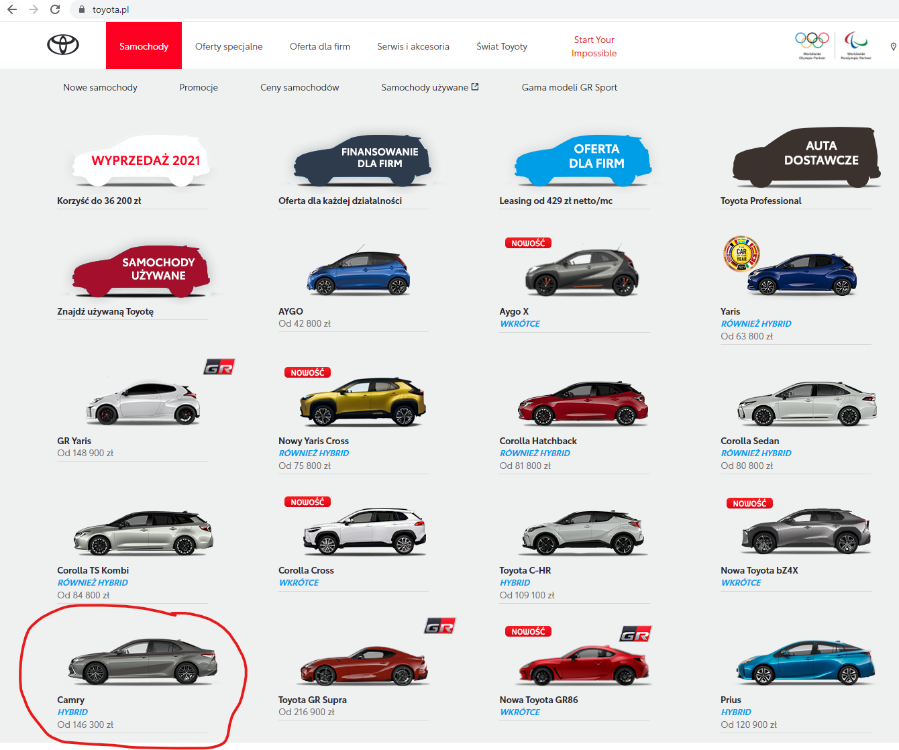The image size is (899, 750).
Task: Select the Samochody menu tab
Action: 144,46
